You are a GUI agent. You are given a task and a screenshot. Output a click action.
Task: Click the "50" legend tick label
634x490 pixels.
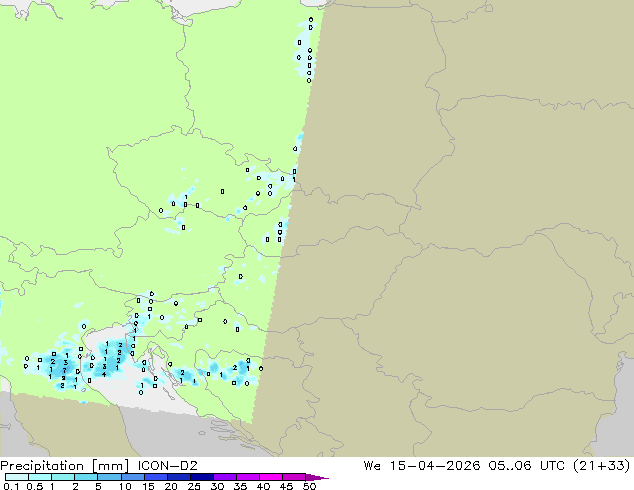[x=309, y=486]
